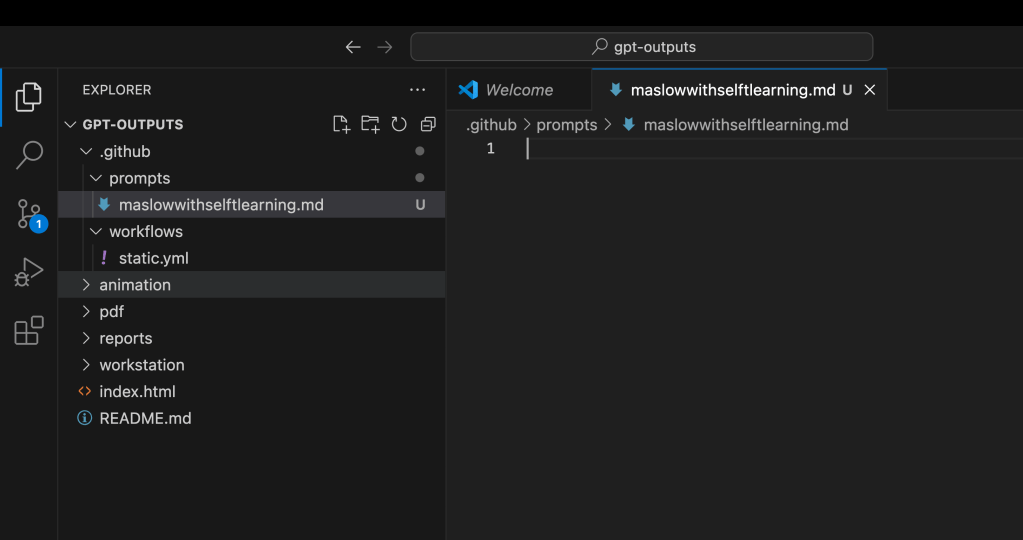Viewport: 1023px width, 540px height.
Task: Expand the pdf folder
Action: coord(251,312)
